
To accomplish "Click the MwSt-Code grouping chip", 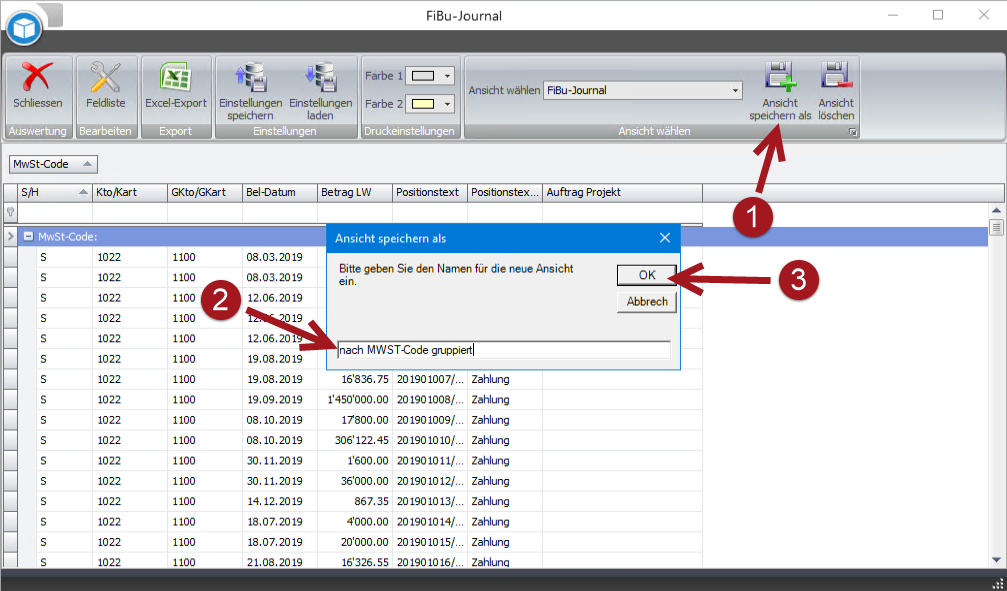I will point(53,164).
